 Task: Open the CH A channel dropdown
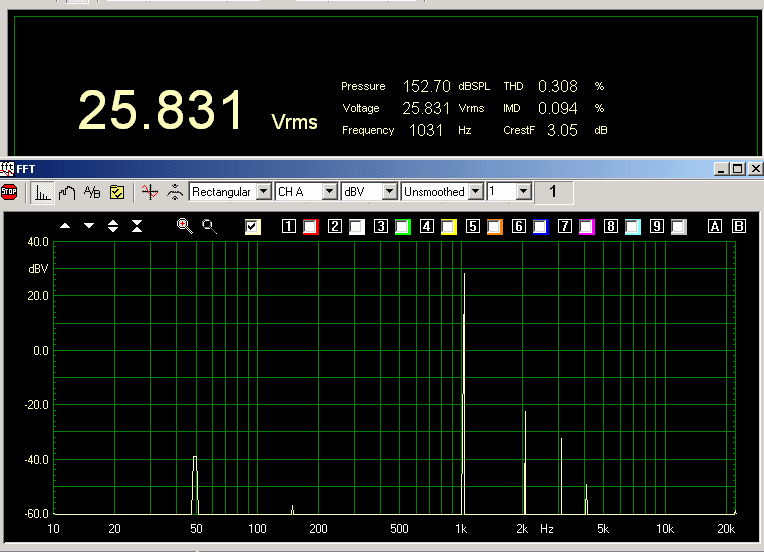click(x=330, y=191)
